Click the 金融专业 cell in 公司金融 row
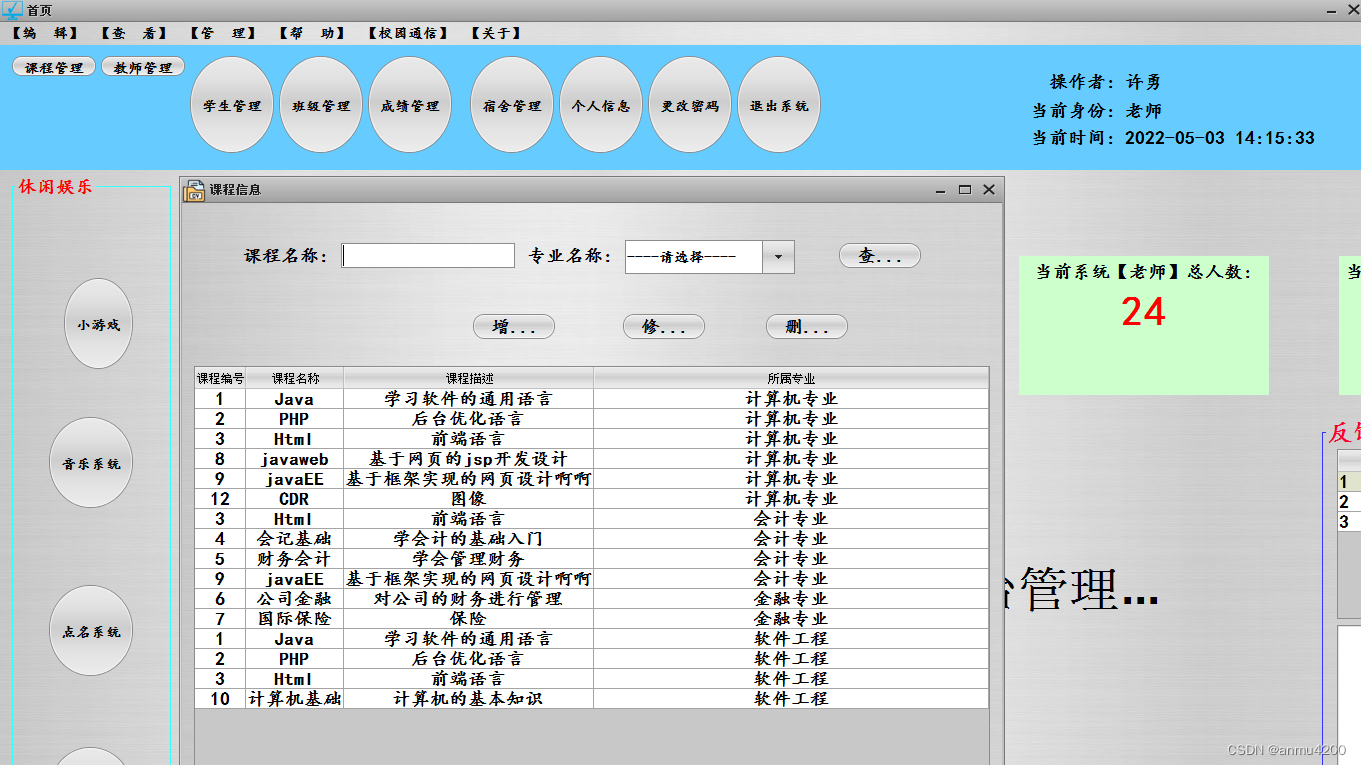Image resolution: width=1361 pixels, height=765 pixels. tap(791, 599)
